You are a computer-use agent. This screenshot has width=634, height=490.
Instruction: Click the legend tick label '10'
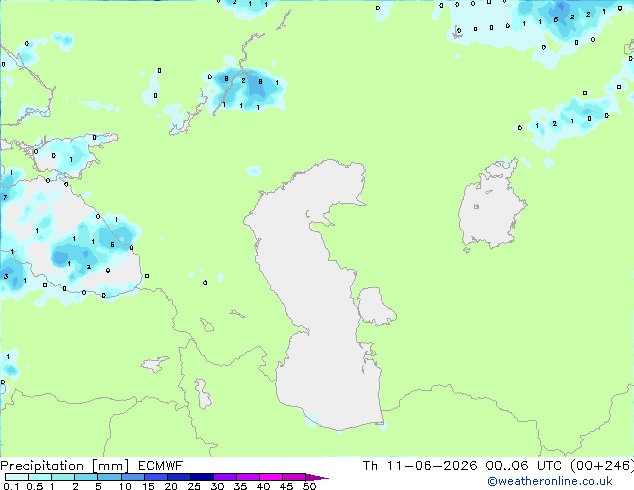click(125, 486)
